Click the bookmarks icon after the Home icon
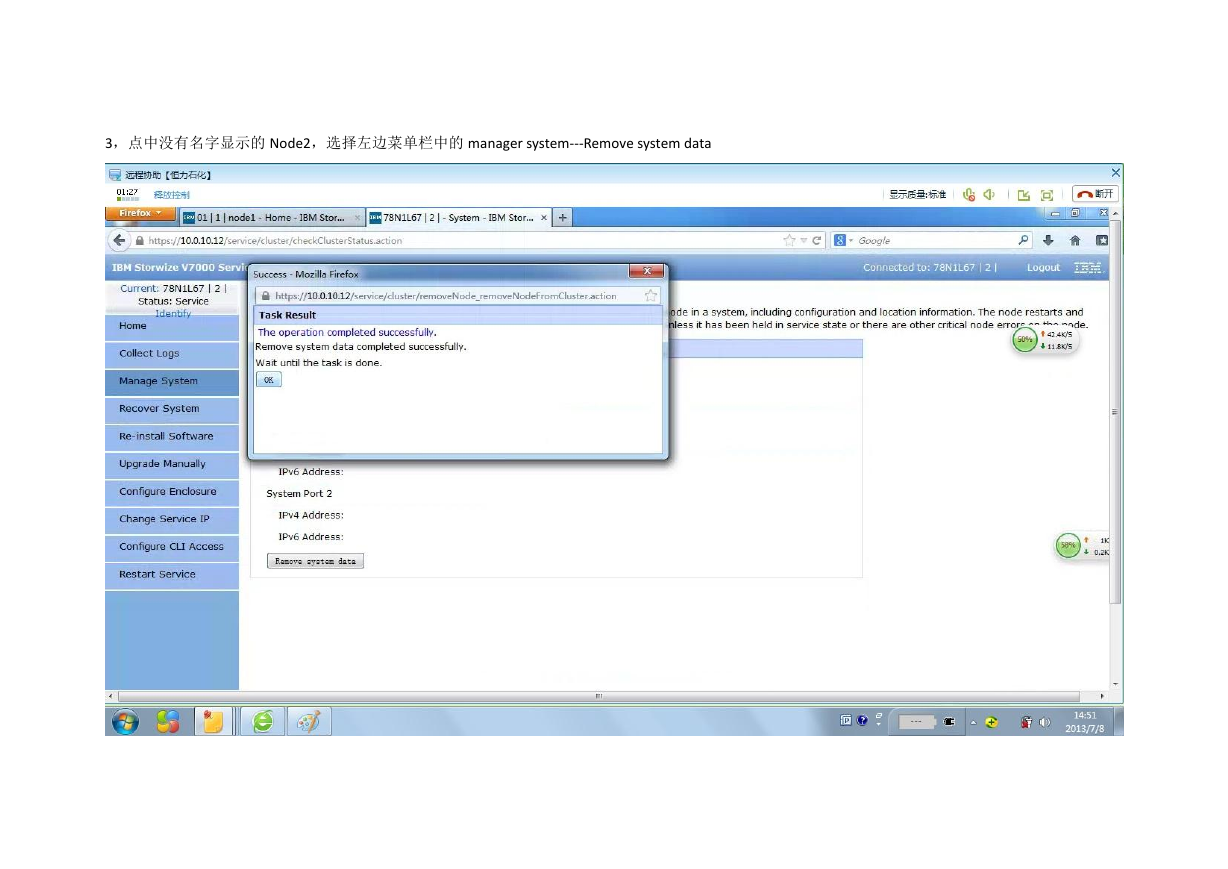Screen dimensions: 1228x869 click(x=1101, y=240)
